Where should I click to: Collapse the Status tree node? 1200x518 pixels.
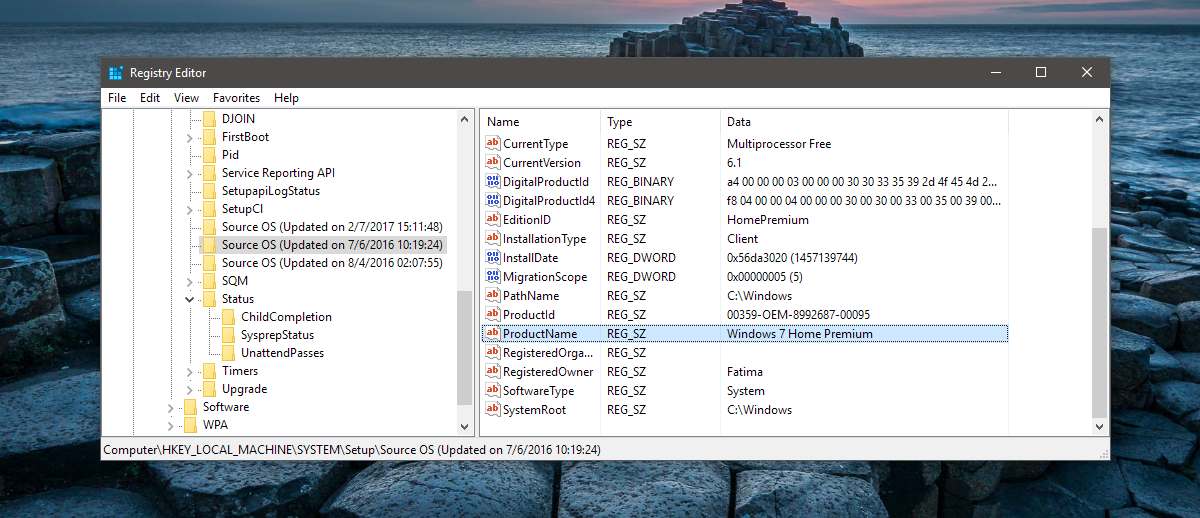pos(190,299)
